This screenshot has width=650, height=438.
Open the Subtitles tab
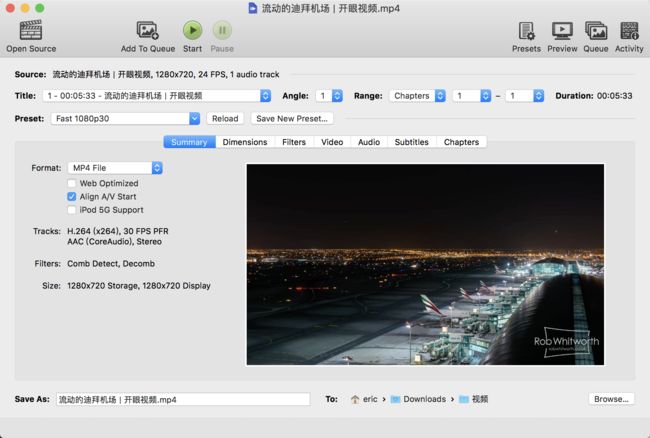tap(412, 142)
